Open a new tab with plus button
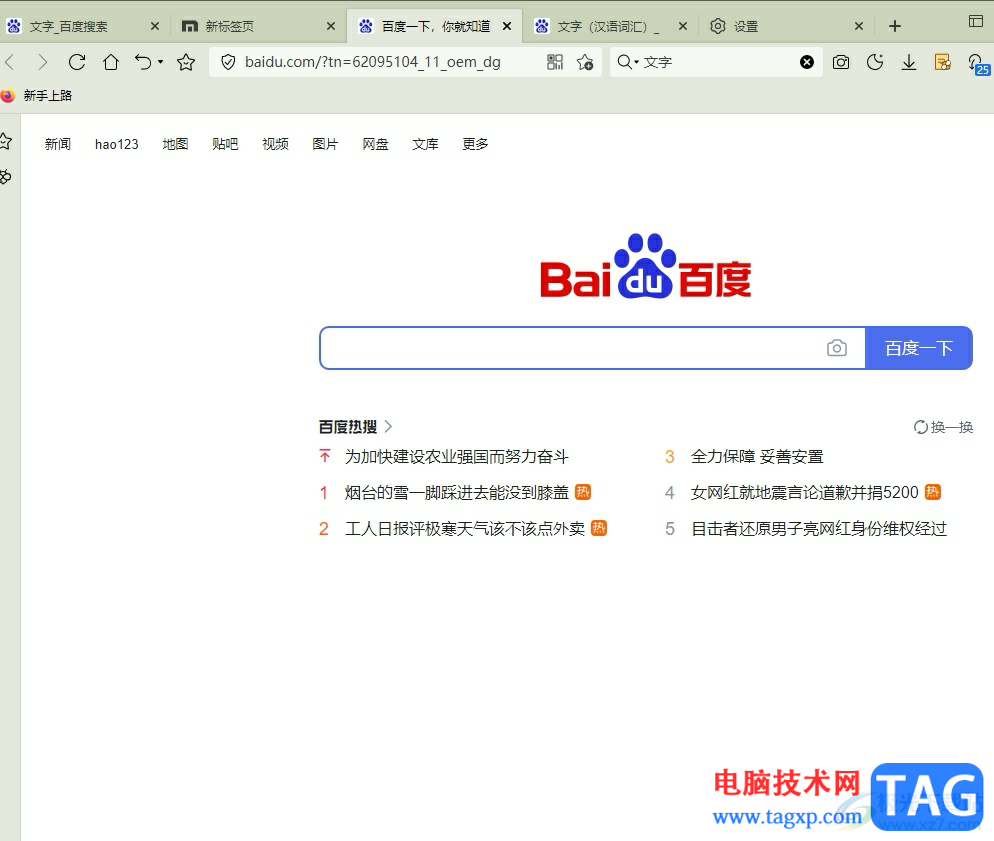Viewport: 994px width, 841px height. click(894, 26)
